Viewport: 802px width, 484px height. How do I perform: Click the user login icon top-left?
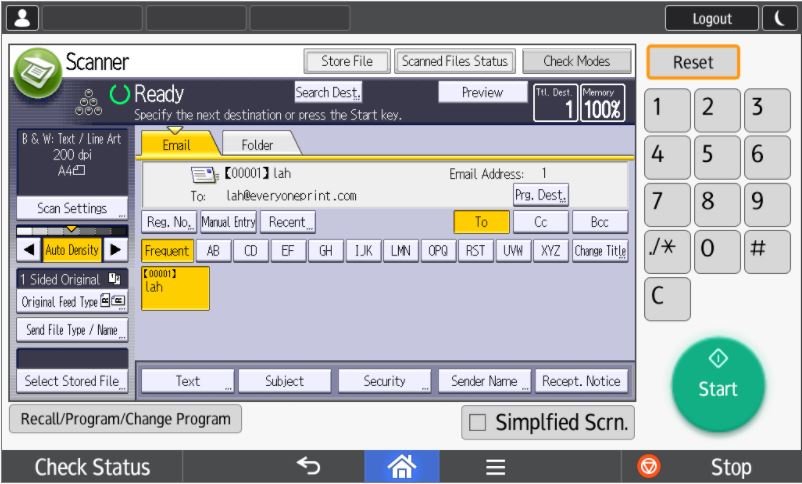coord(22,17)
